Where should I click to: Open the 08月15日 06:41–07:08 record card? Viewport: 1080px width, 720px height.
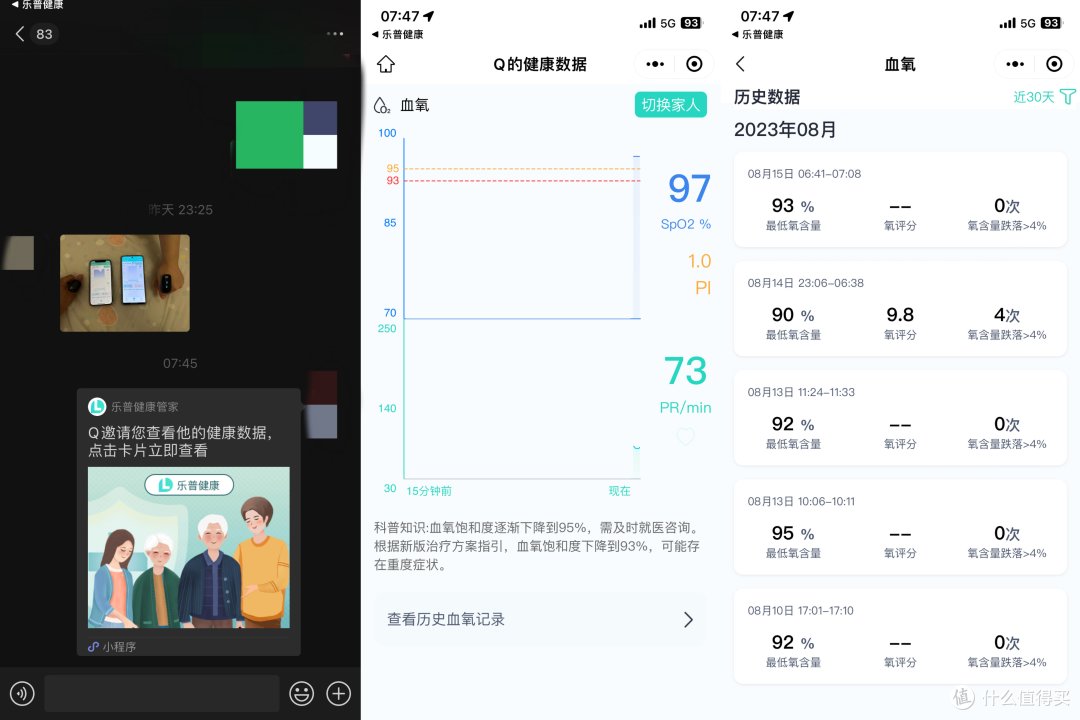coord(900,200)
